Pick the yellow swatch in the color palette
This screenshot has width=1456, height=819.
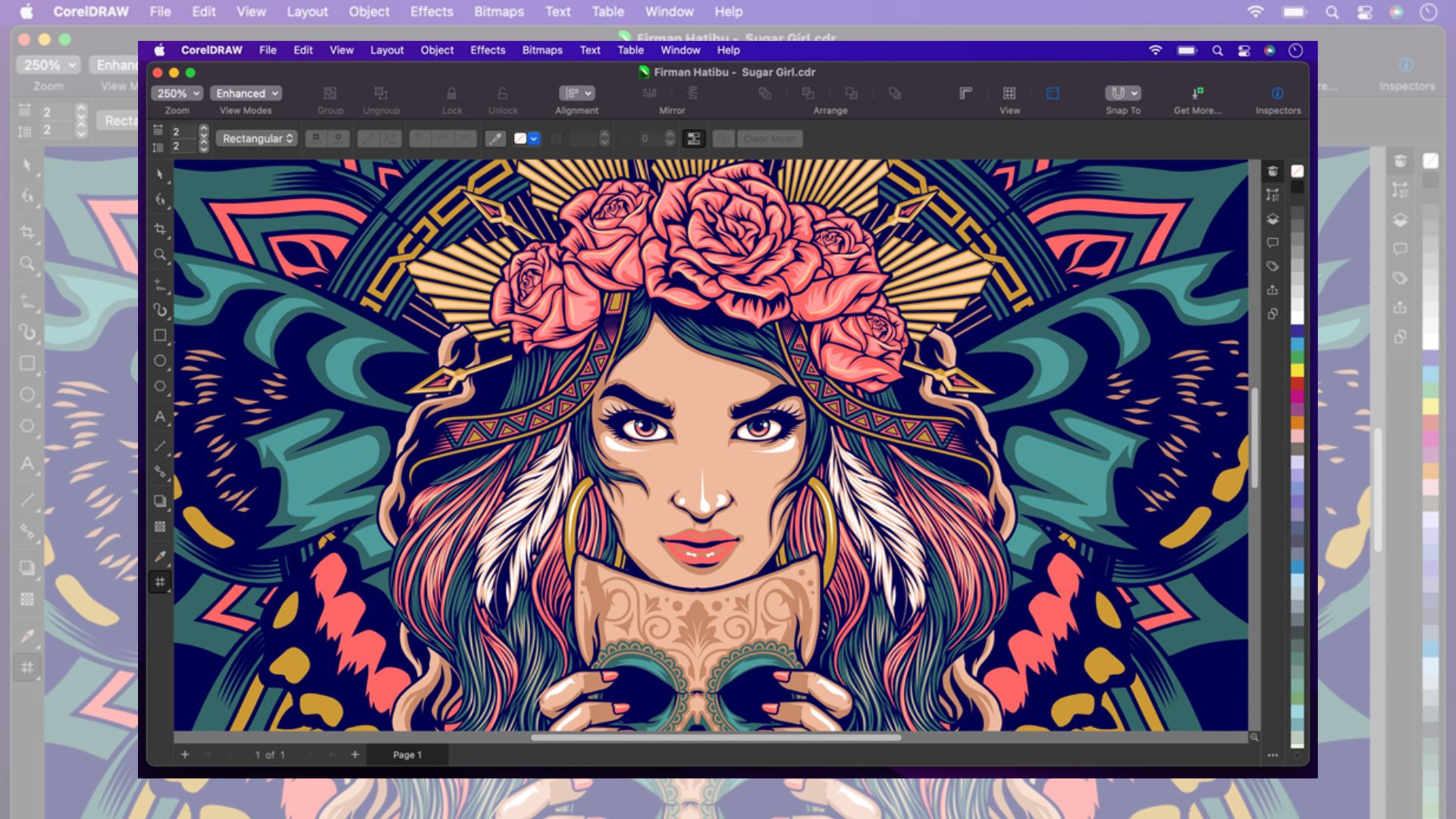1298,369
